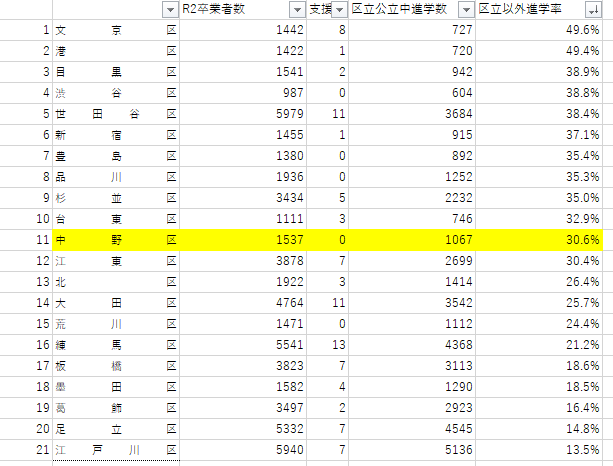Image resolution: width=613 pixels, height=466 pixels.
Task: Click the percentage cell 13.5%
Action: (x=539, y=450)
